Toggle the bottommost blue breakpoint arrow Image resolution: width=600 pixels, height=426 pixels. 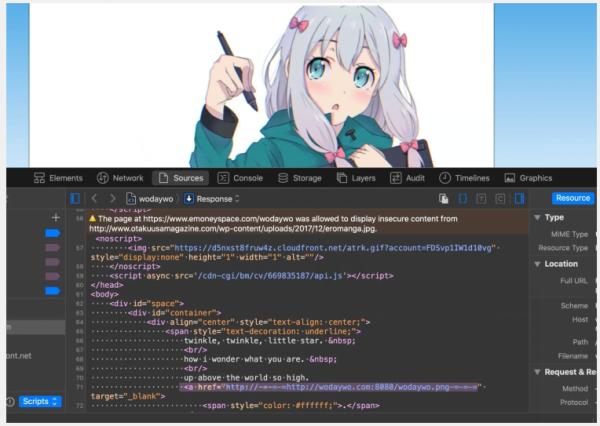point(52,291)
